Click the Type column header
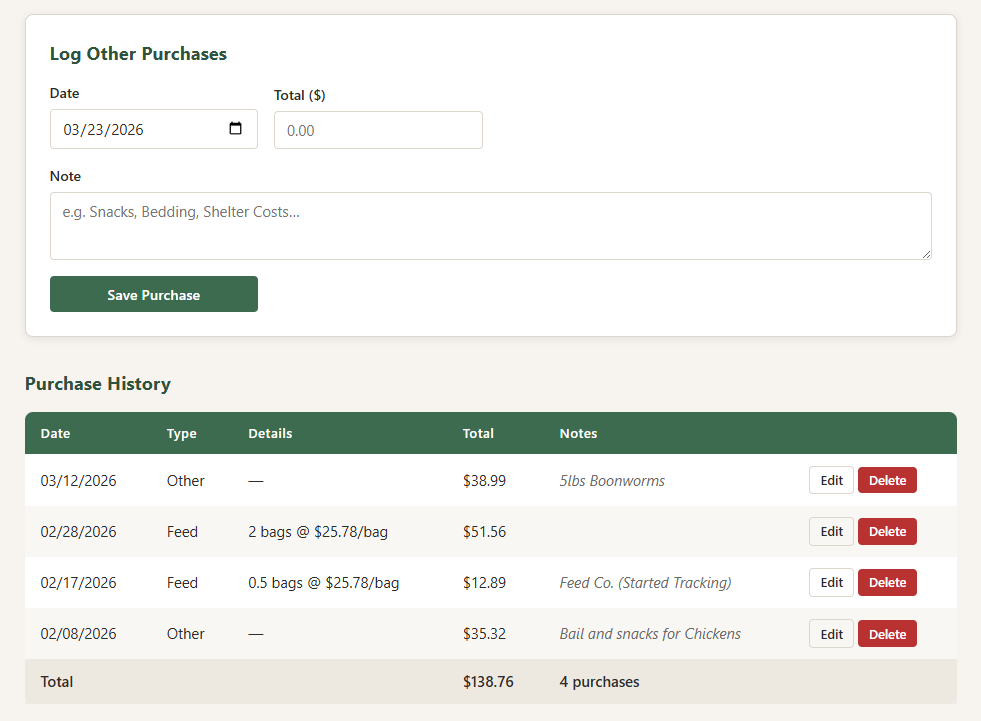981x721 pixels. [x=181, y=433]
